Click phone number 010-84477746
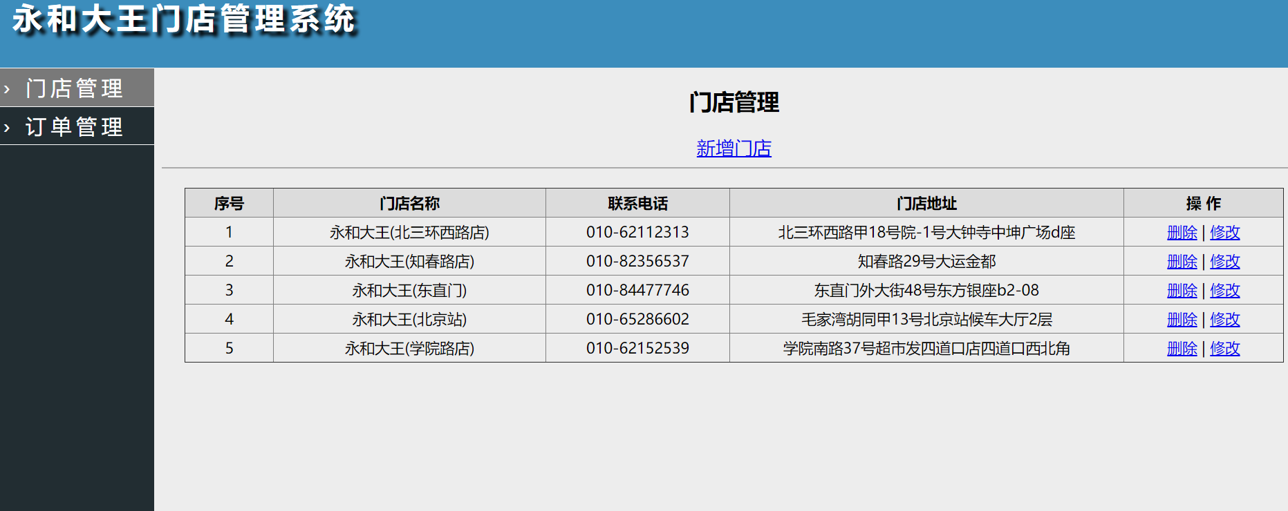The image size is (1288, 511). pos(638,290)
